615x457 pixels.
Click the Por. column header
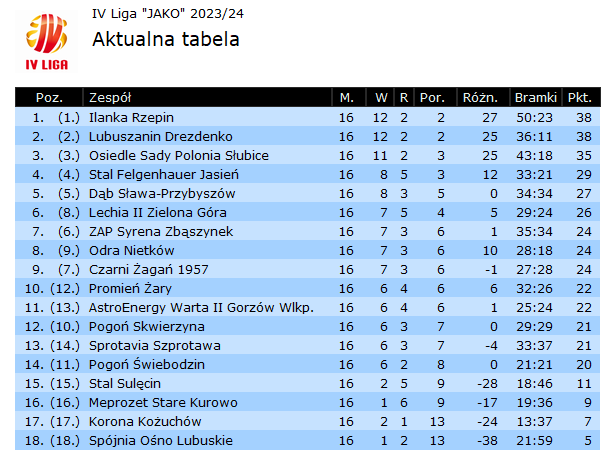click(x=432, y=97)
